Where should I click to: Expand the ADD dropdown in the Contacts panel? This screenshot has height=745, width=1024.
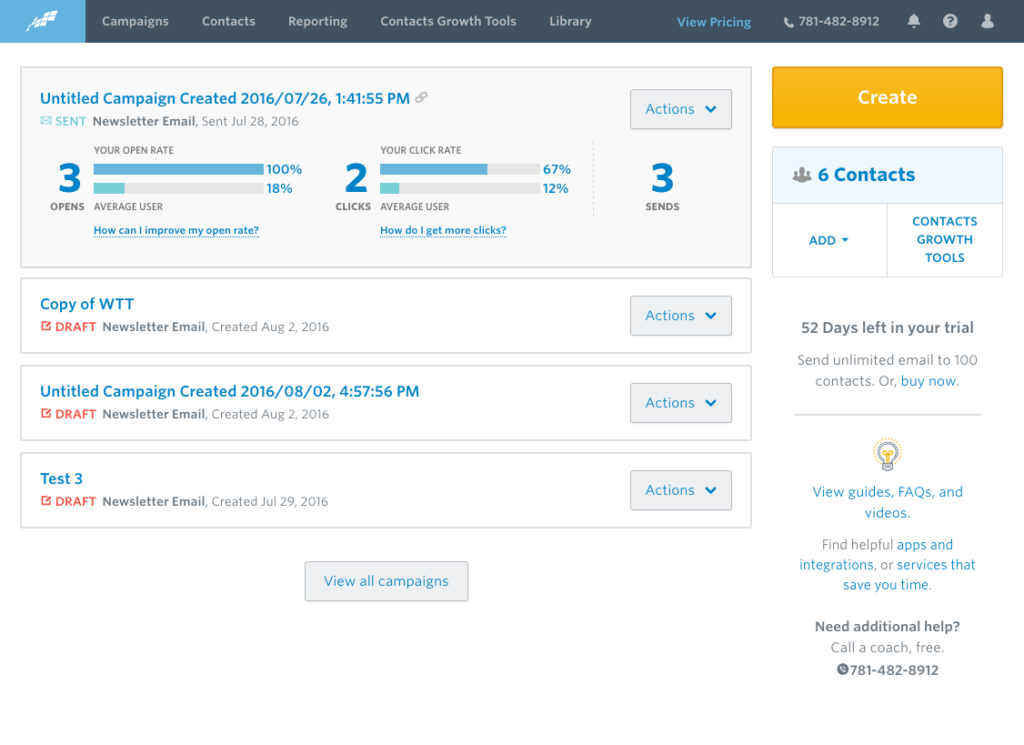point(829,240)
